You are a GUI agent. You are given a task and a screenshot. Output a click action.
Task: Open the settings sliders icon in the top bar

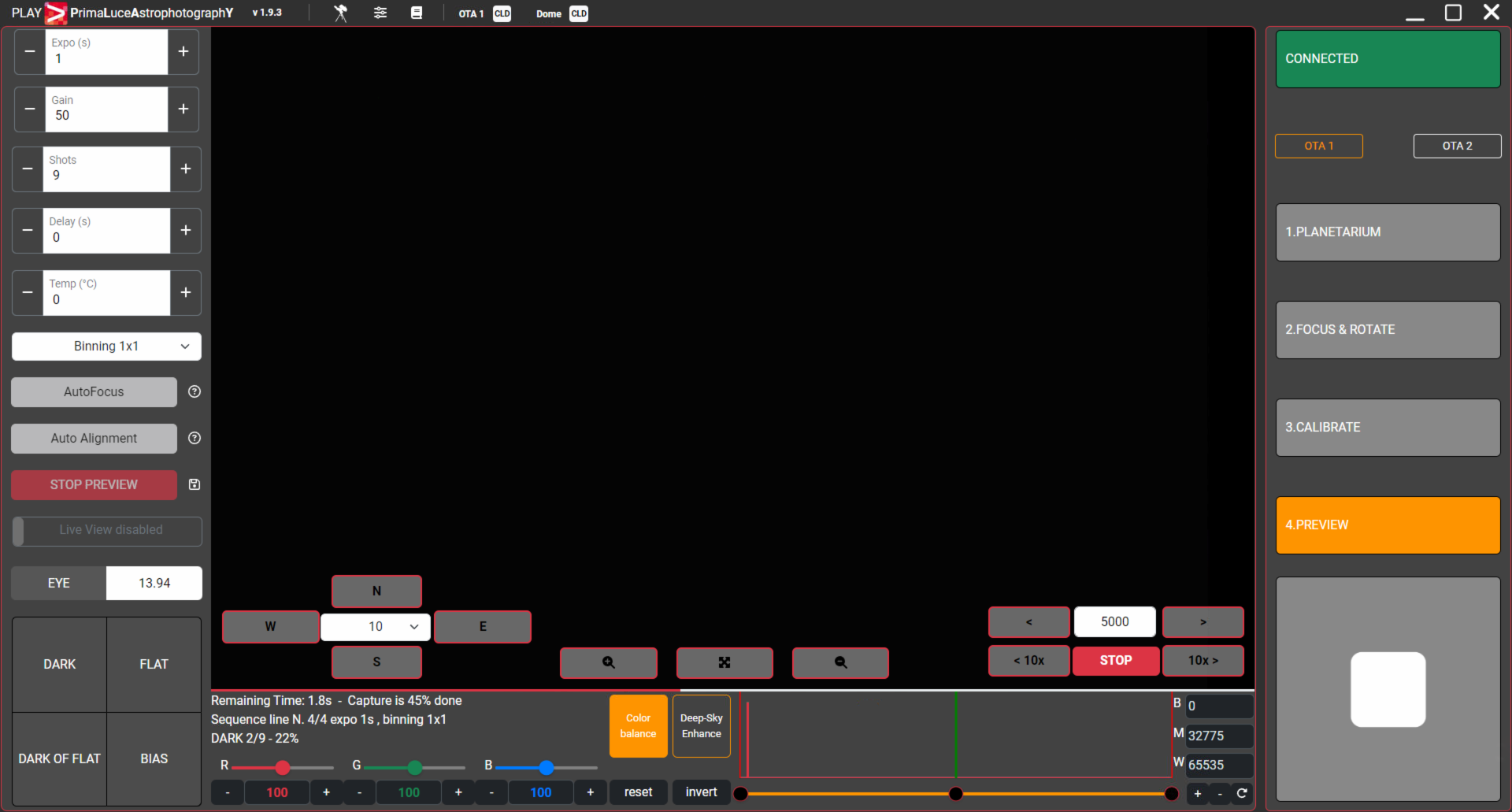(380, 13)
